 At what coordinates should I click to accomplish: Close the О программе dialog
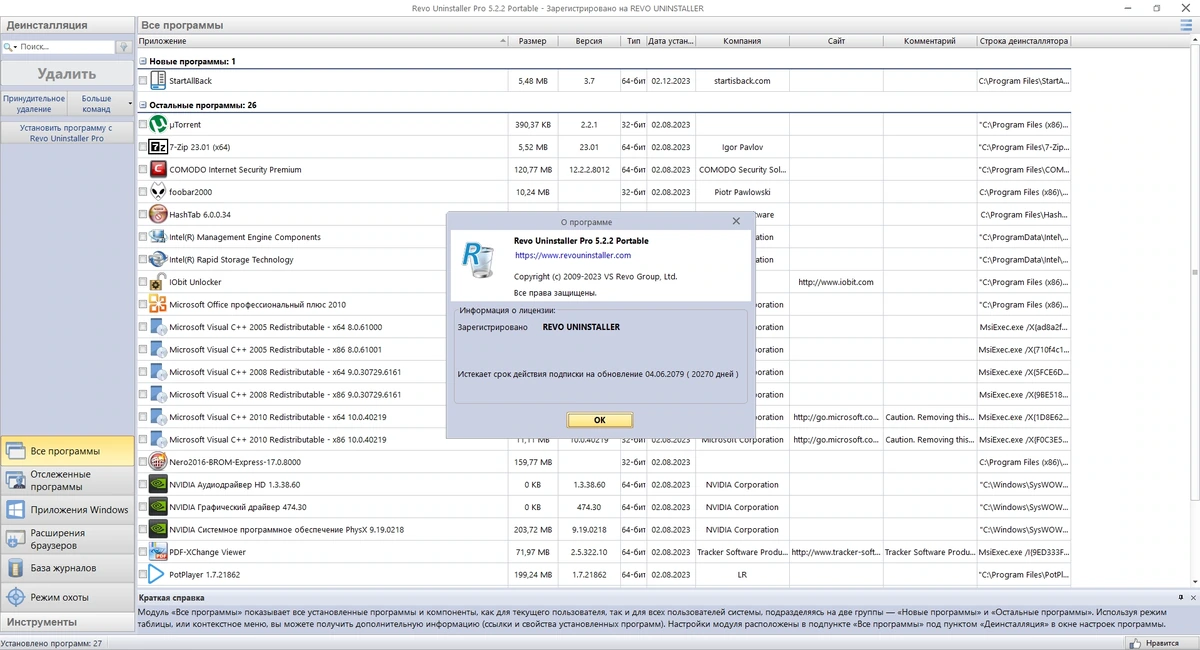pos(736,221)
